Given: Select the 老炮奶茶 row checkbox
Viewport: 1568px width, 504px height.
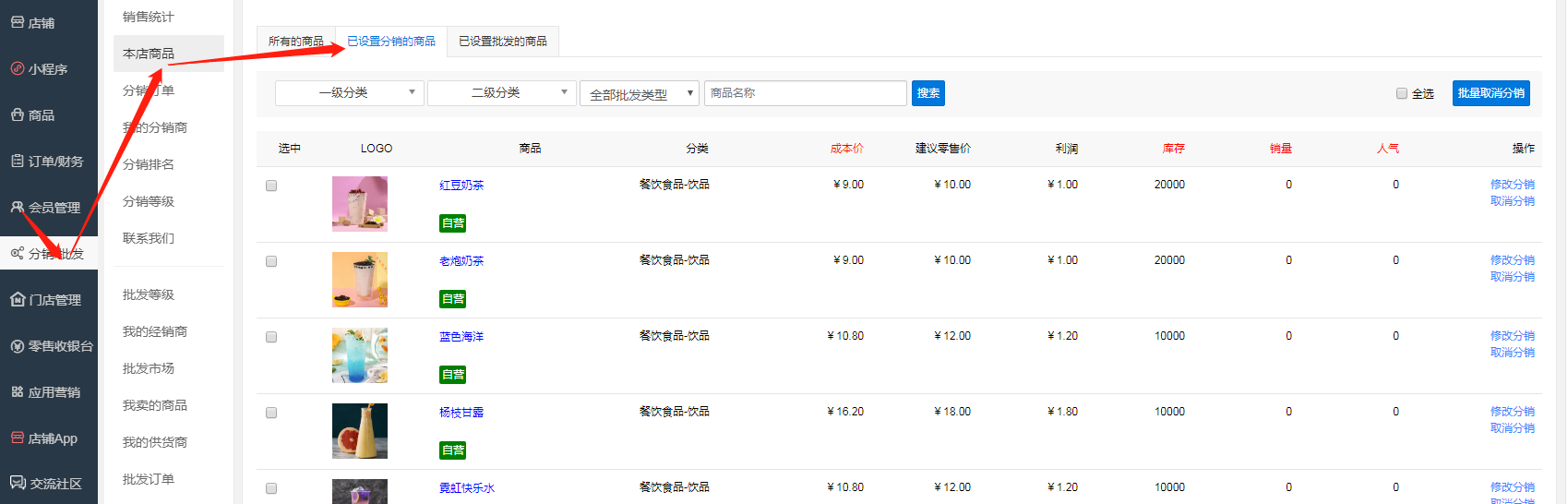Looking at the screenshot, I should click(x=271, y=261).
